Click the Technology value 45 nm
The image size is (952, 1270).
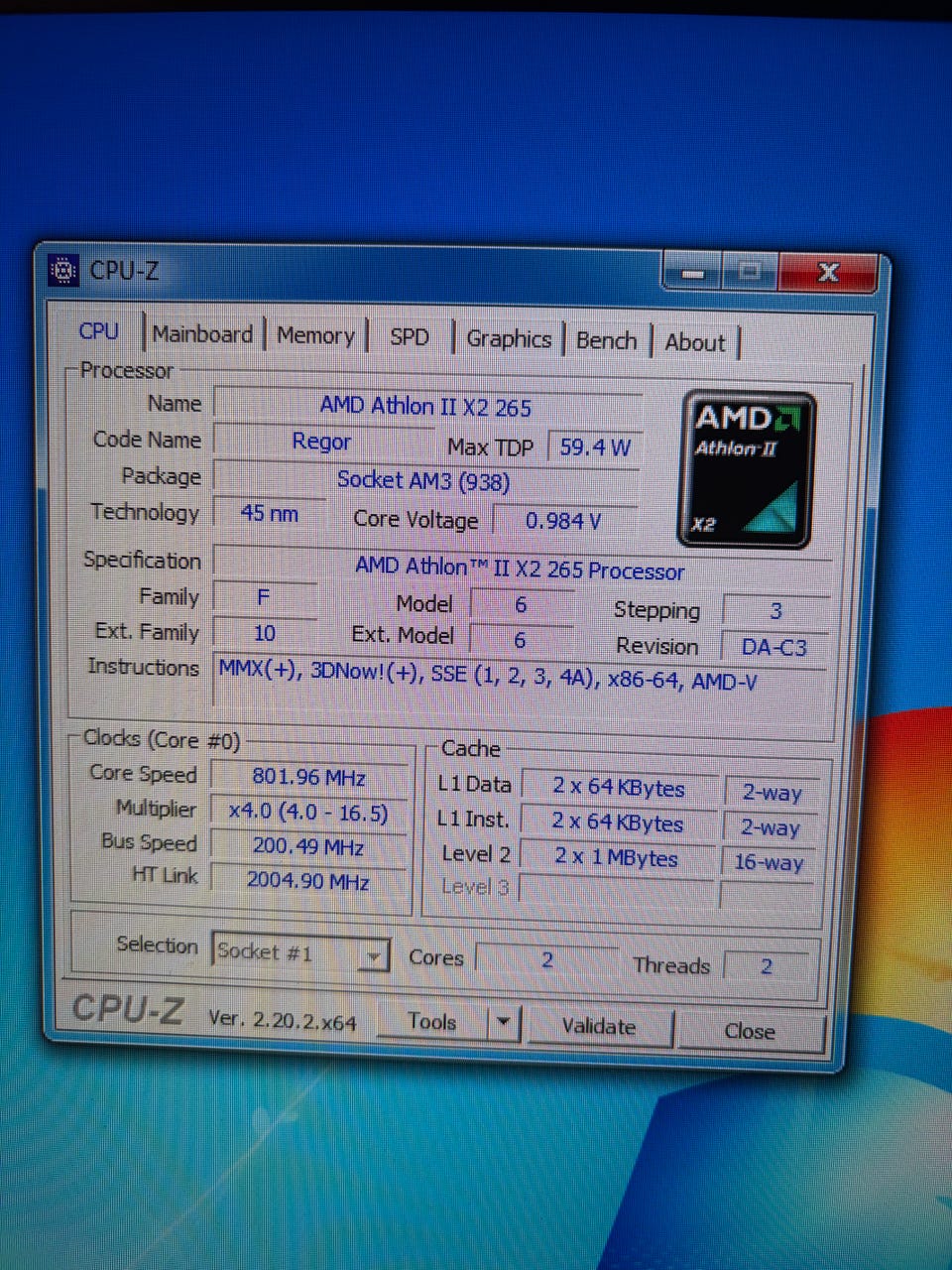[x=269, y=514]
